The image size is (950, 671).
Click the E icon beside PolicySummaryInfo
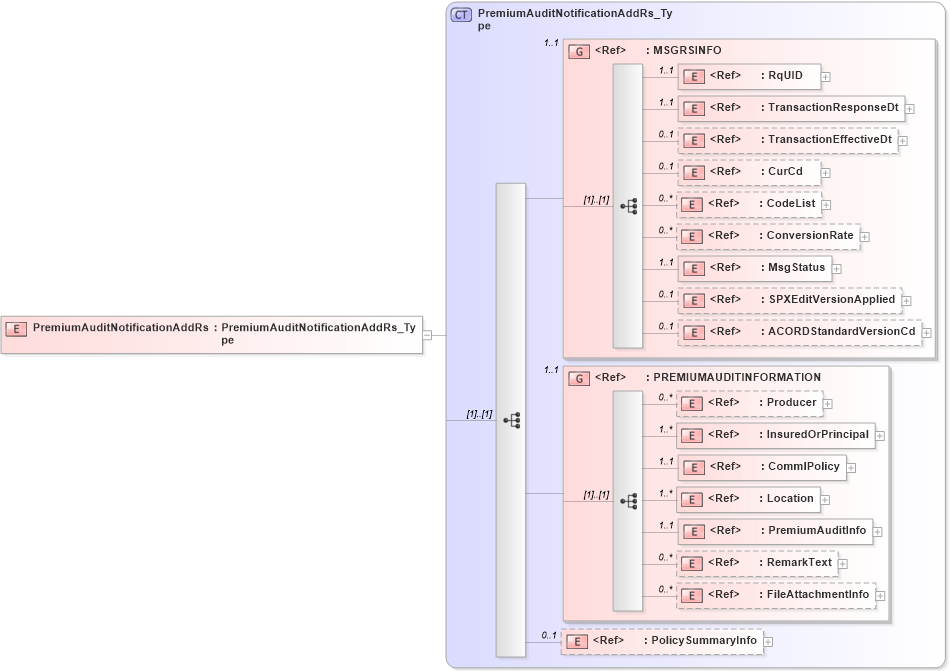pos(575,641)
